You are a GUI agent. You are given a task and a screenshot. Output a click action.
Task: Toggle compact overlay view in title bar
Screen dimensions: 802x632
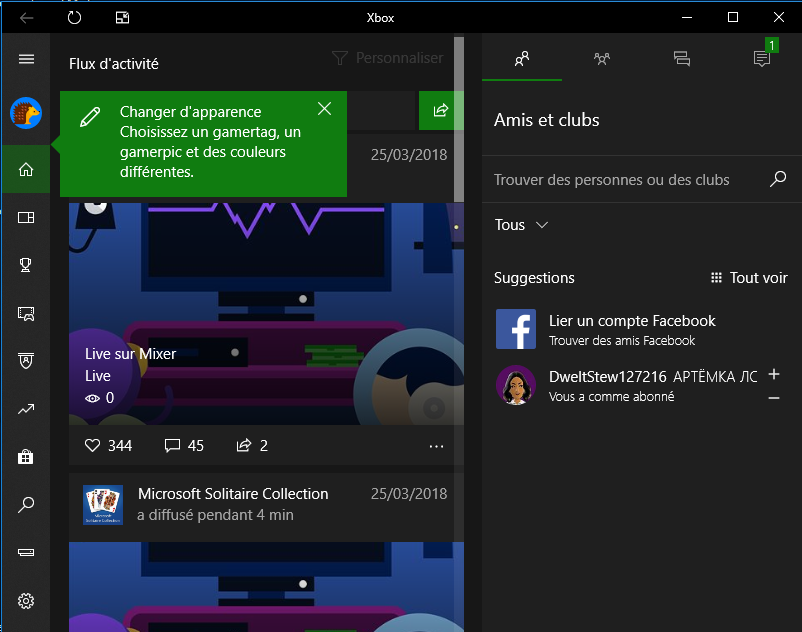coord(122,18)
